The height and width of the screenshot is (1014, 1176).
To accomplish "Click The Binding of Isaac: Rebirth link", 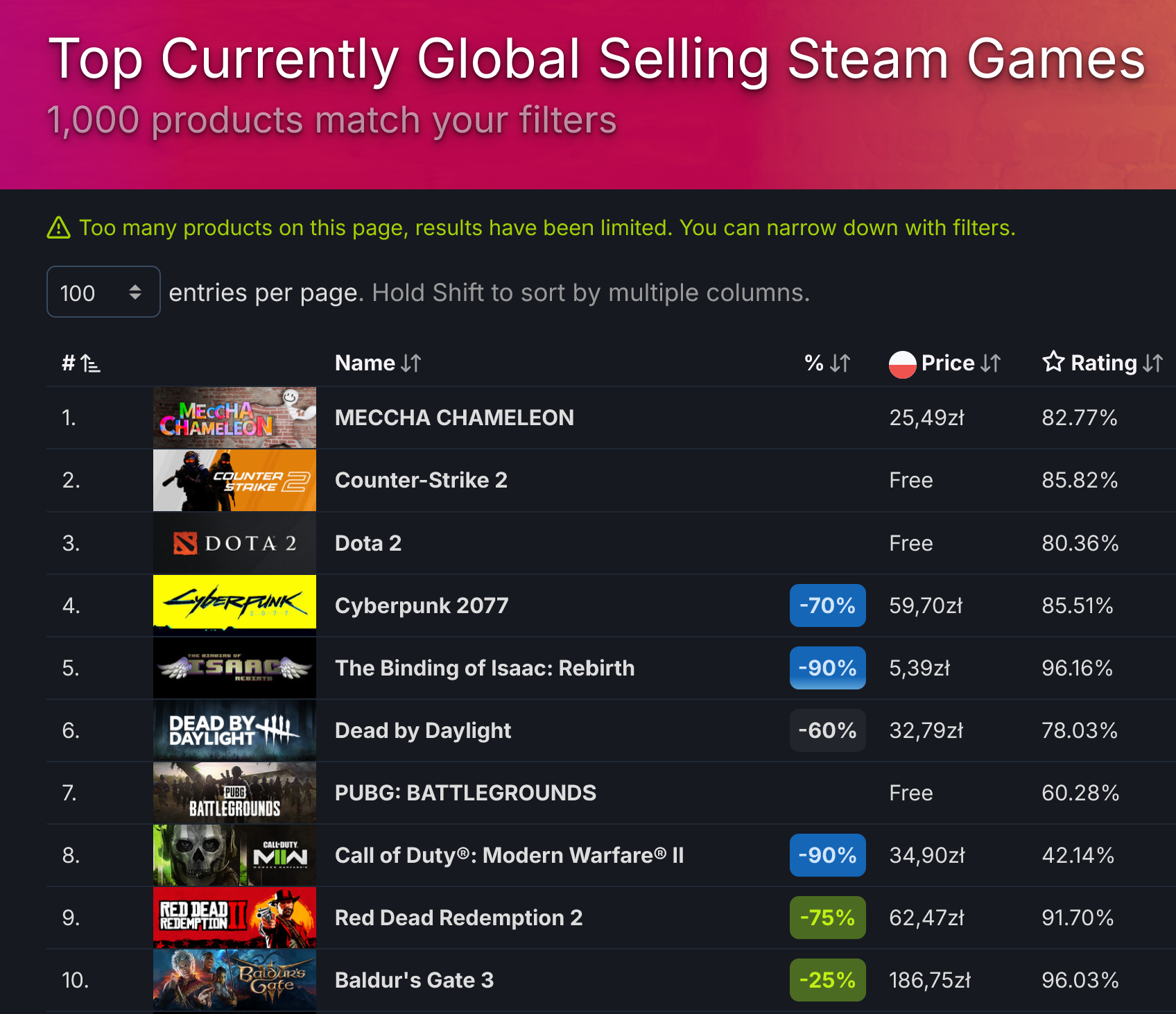I will tap(485, 668).
